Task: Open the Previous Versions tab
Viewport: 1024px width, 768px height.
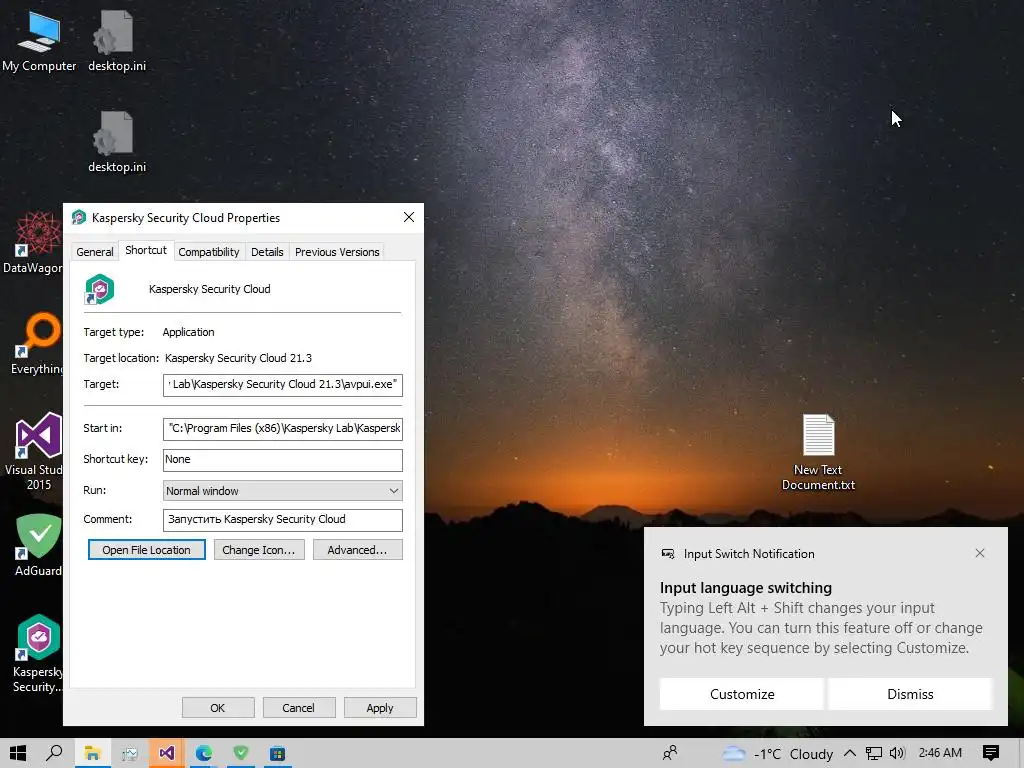Action: pyautogui.click(x=337, y=252)
